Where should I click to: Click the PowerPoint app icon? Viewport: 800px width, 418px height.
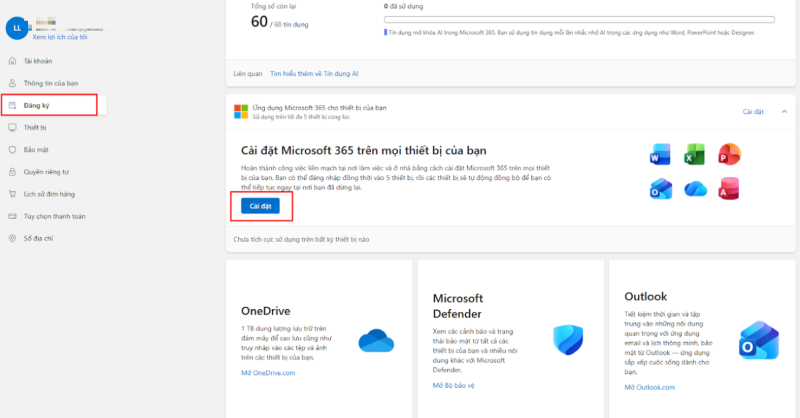tap(729, 155)
